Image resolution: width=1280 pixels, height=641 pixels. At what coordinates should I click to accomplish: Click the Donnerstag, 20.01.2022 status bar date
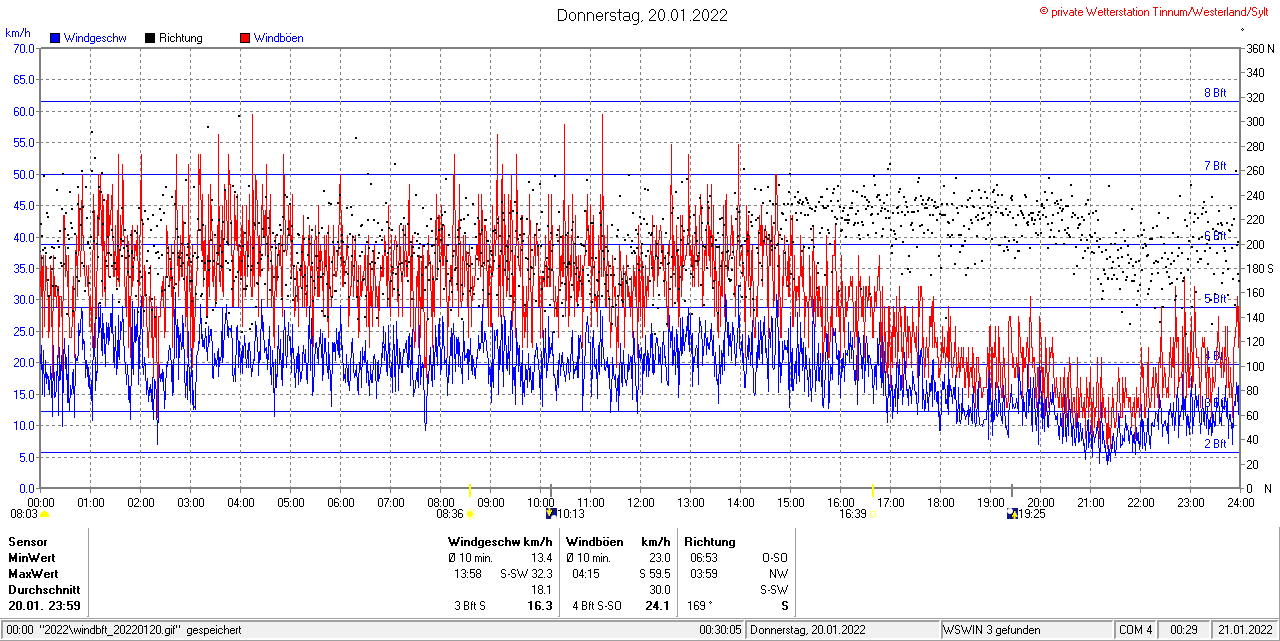tap(809, 630)
